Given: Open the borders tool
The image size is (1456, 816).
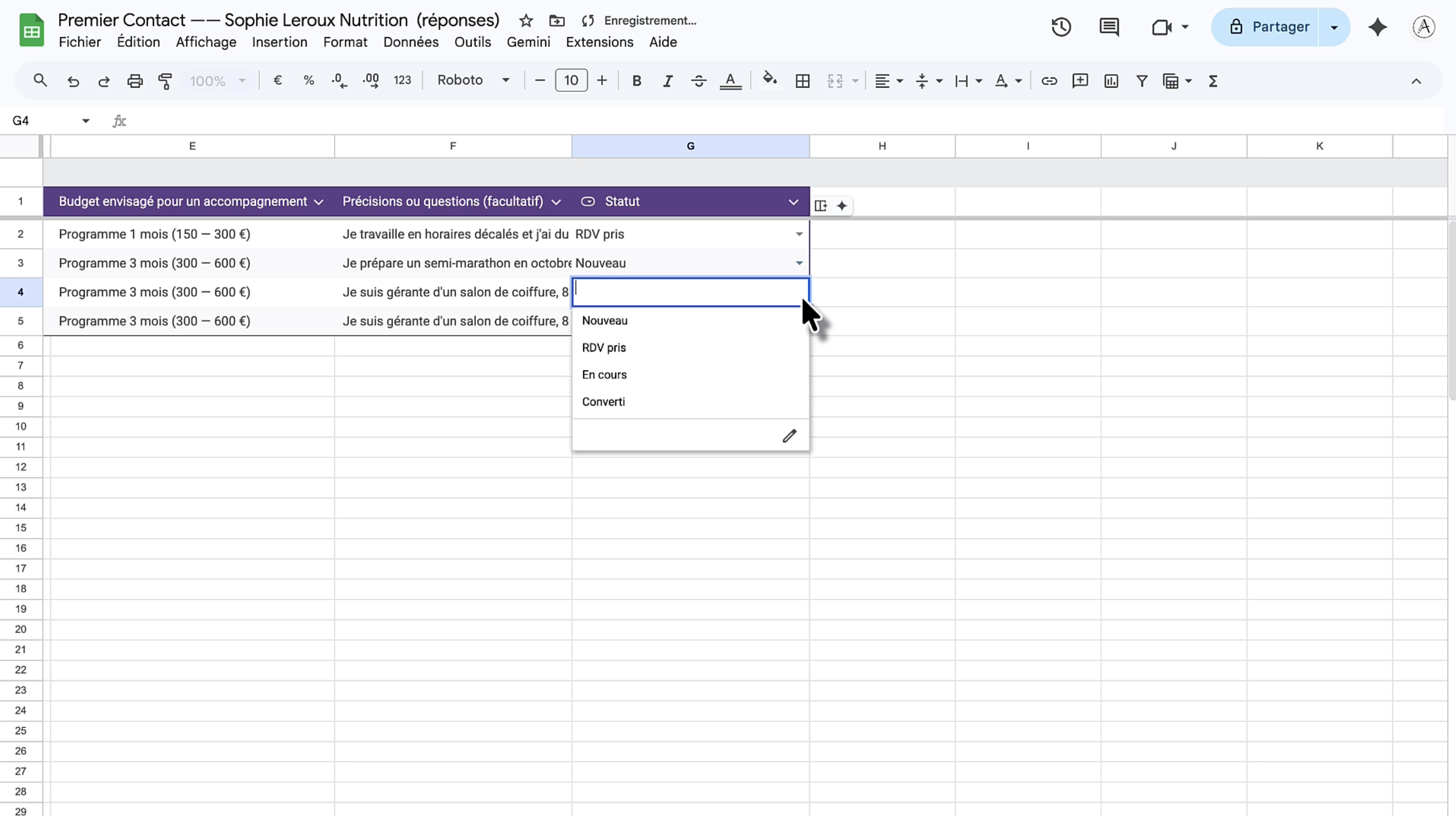Looking at the screenshot, I should click(x=802, y=81).
